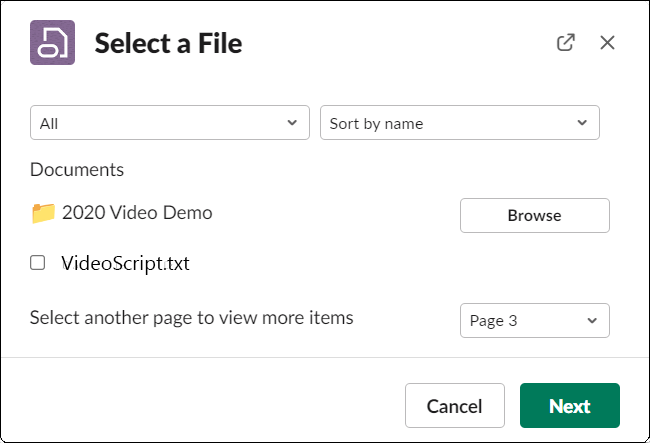The width and height of the screenshot is (650, 443).
Task: Open the All file type filter
Action: (x=169, y=123)
